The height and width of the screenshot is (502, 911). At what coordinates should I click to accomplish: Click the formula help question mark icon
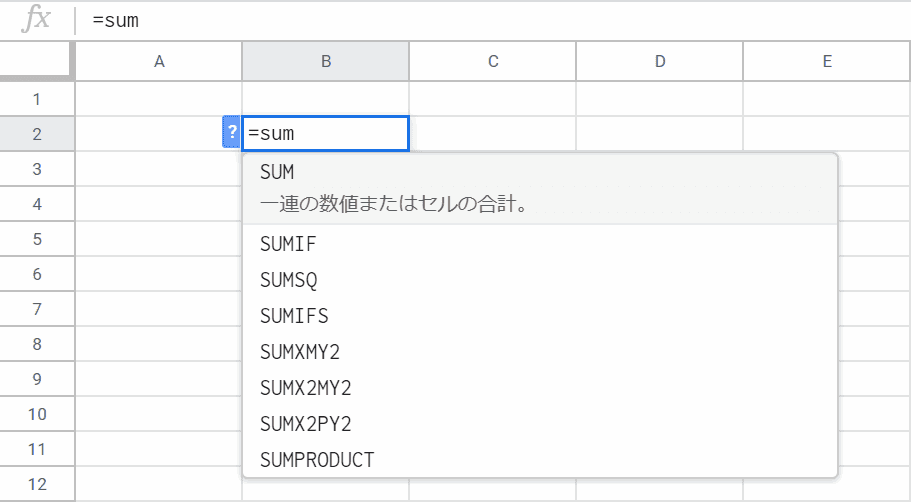point(231,132)
